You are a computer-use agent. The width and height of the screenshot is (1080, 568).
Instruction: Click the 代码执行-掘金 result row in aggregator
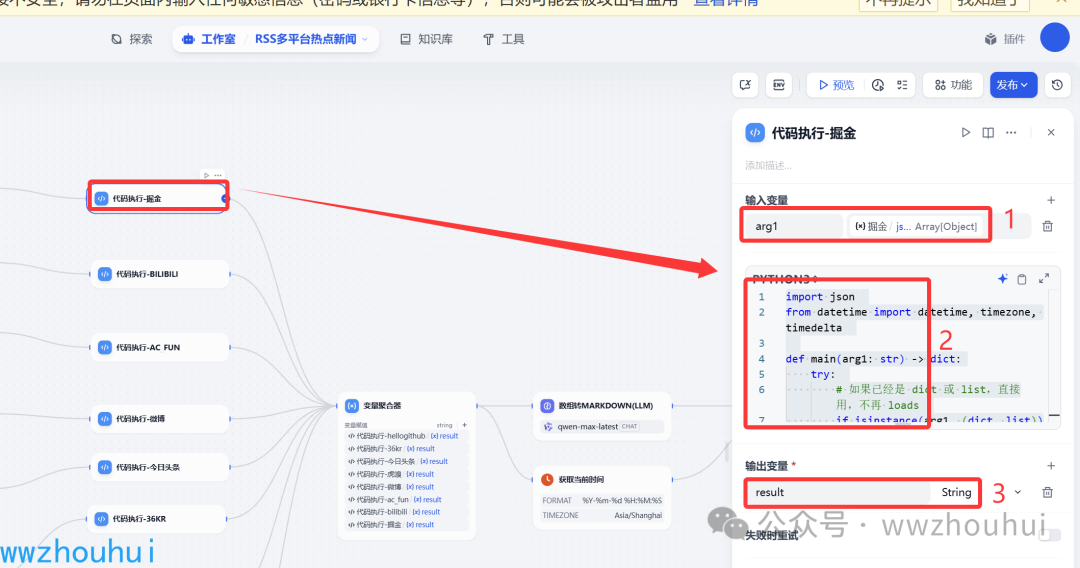(x=406, y=525)
